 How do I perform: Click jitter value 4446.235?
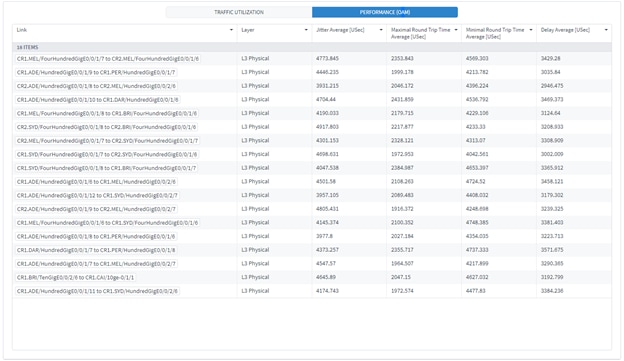pyautogui.click(x=328, y=72)
